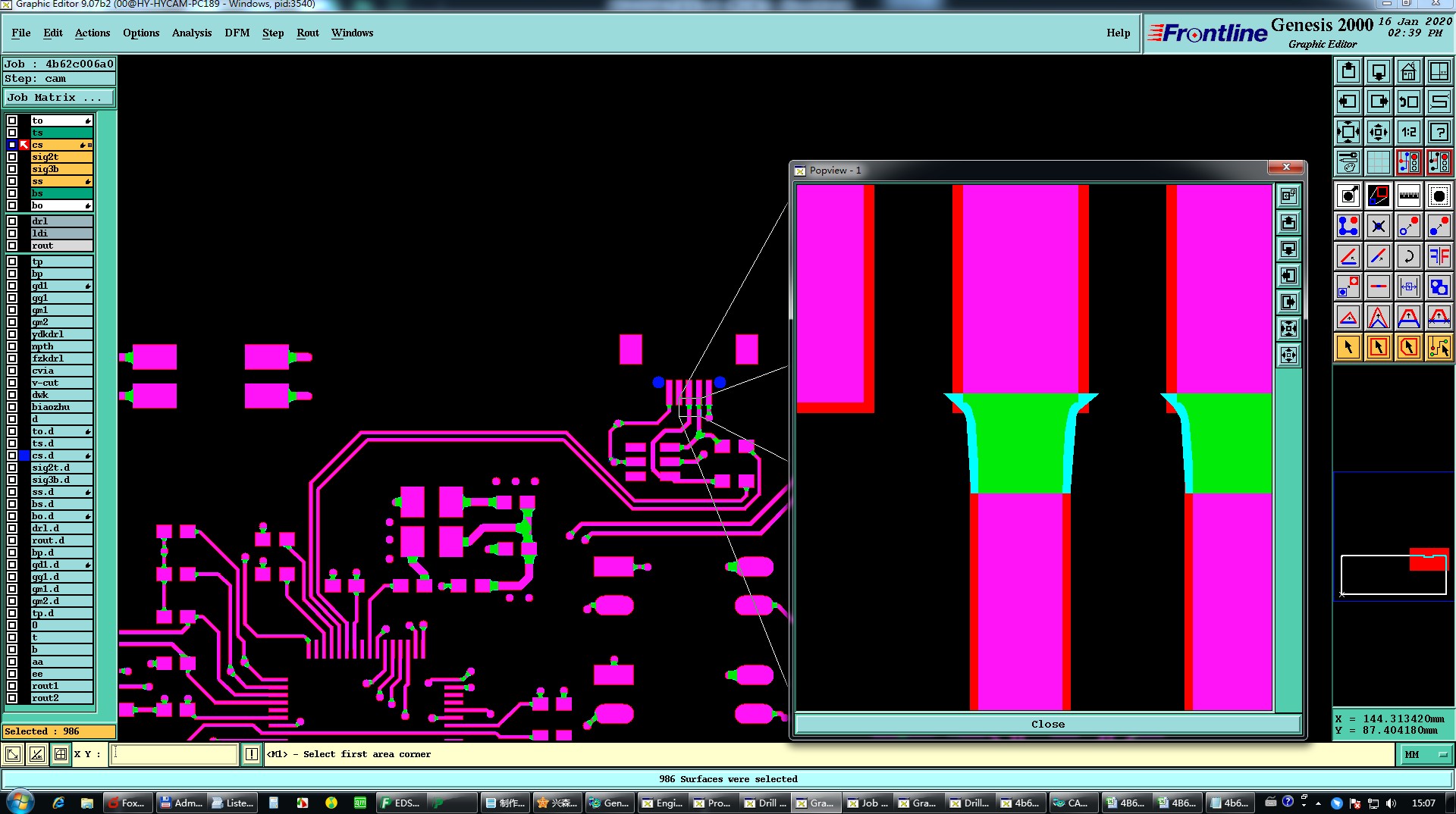The height and width of the screenshot is (814, 1456).
Task: Open the EDS taskbar item
Action: coord(400,803)
